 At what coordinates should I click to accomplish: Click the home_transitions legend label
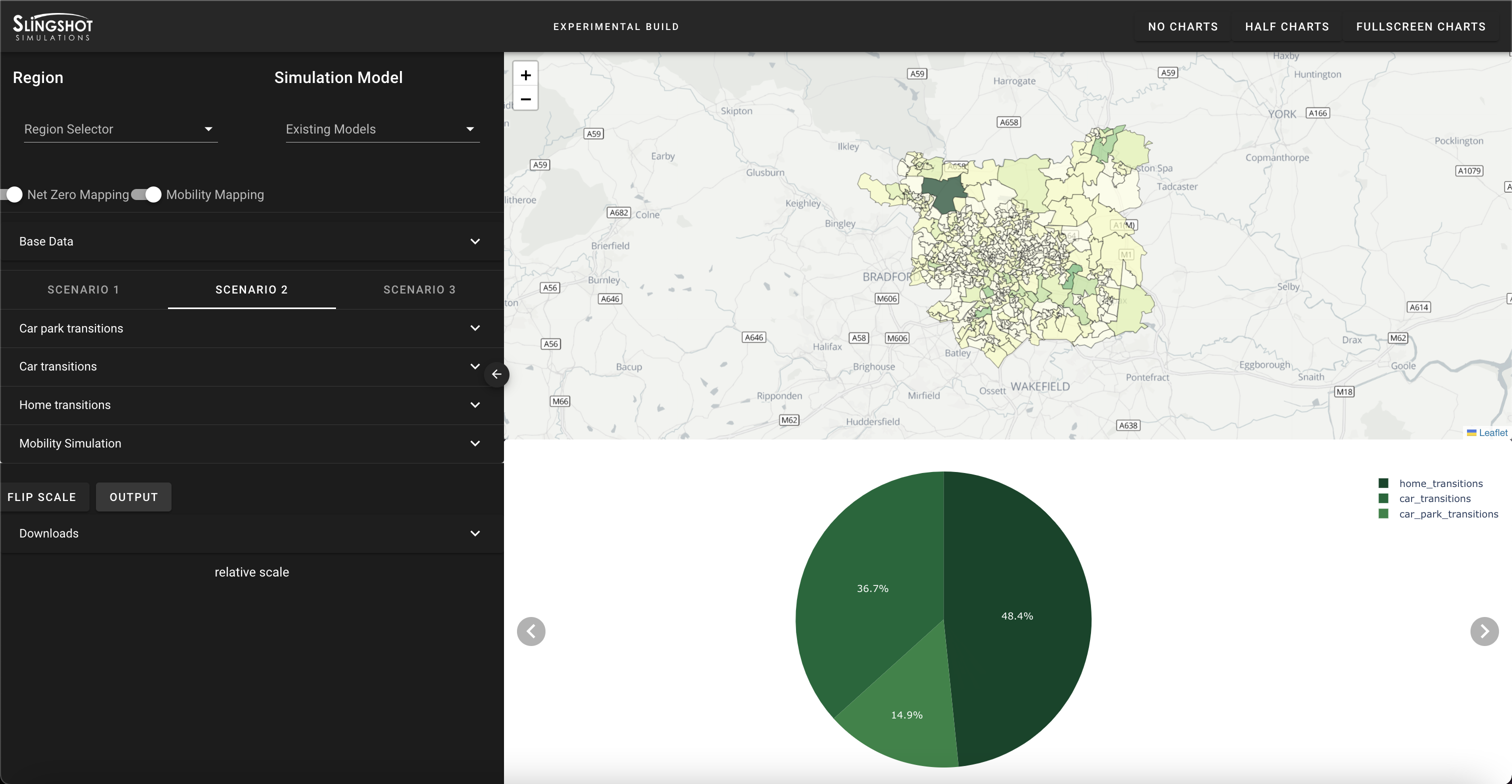point(1441,483)
